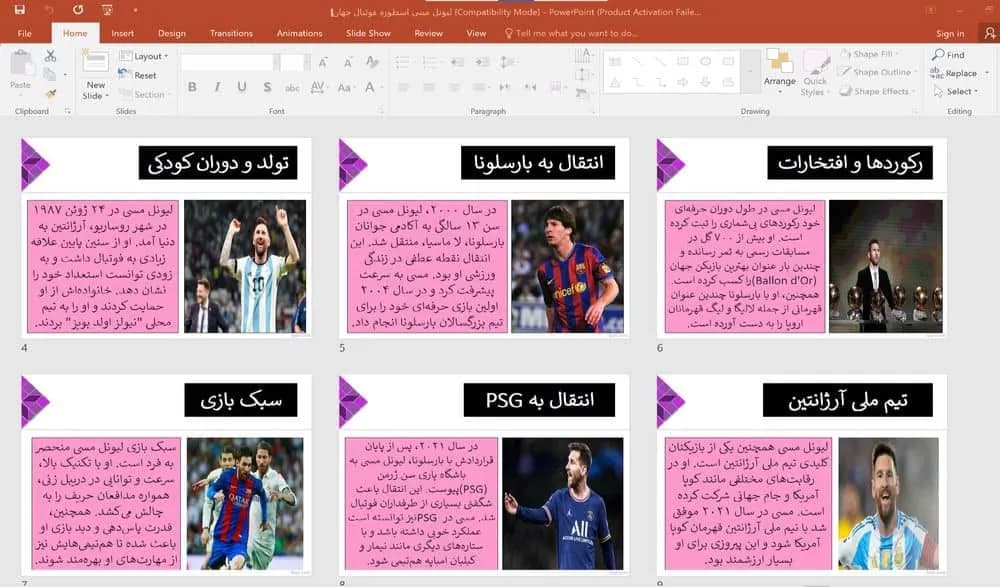Screen dimensions: 1000x587
Task: Toggle Center alignment paragraph button
Action: pyautogui.click(x=429, y=87)
